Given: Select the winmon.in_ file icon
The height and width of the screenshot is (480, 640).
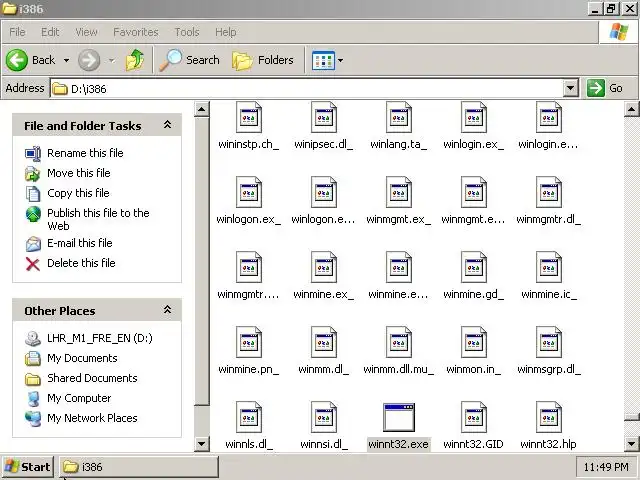Looking at the screenshot, I should (473, 342).
